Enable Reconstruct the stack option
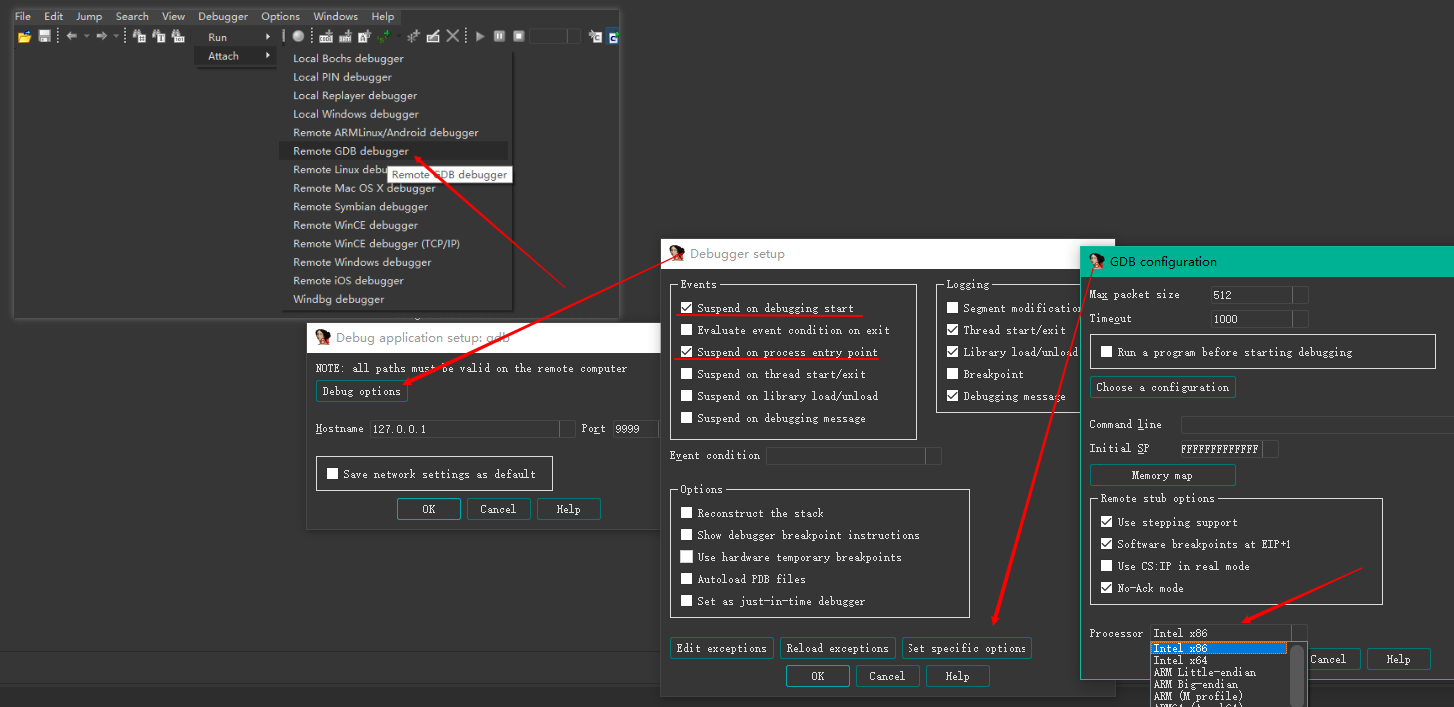 pos(686,513)
